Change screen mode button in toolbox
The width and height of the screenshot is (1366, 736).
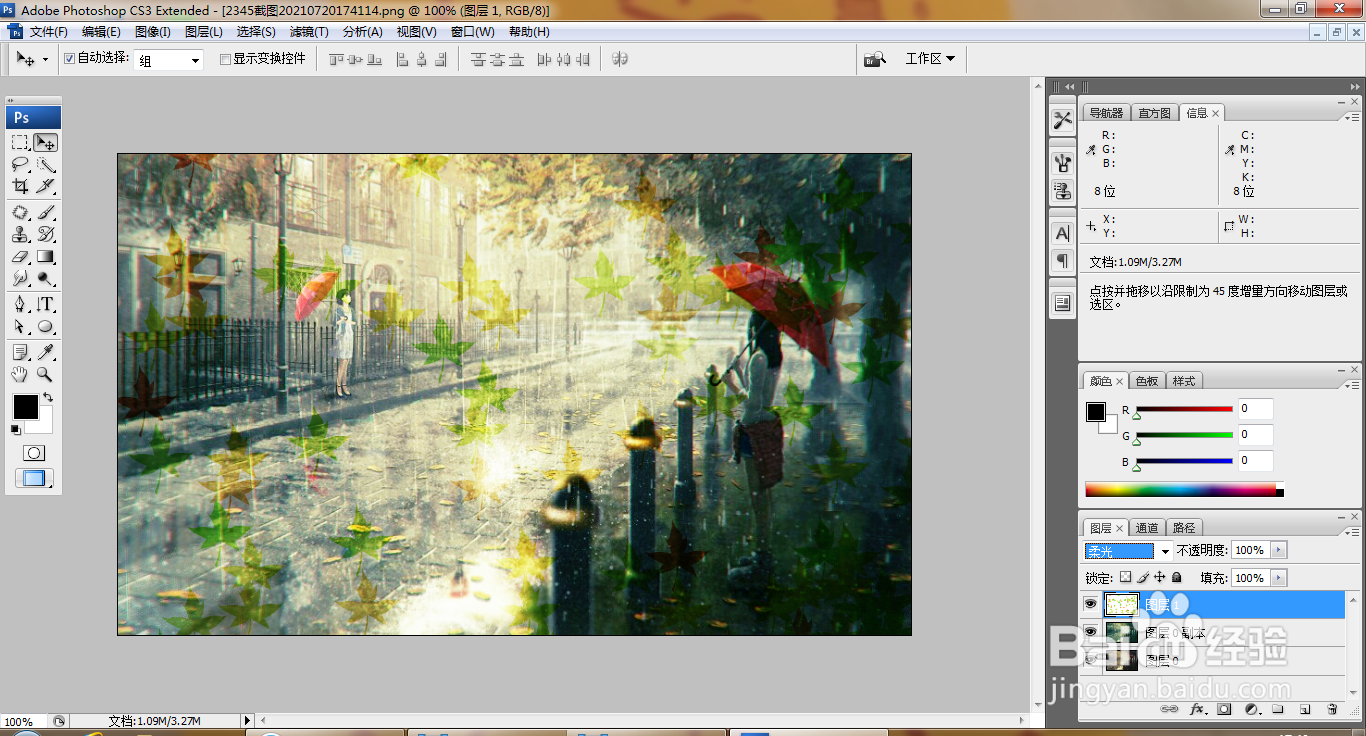click(34, 478)
